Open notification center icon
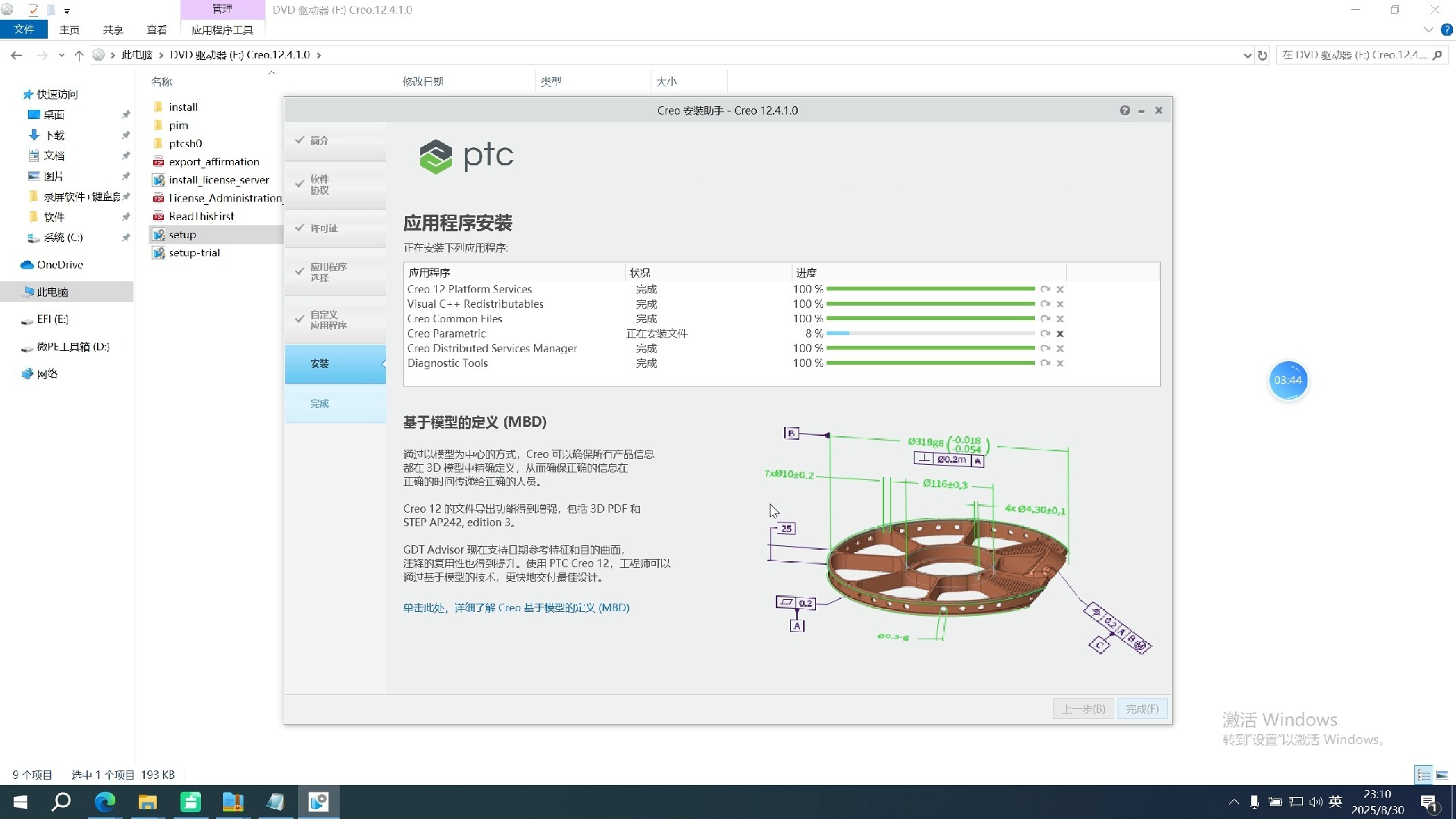 coord(1429,802)
